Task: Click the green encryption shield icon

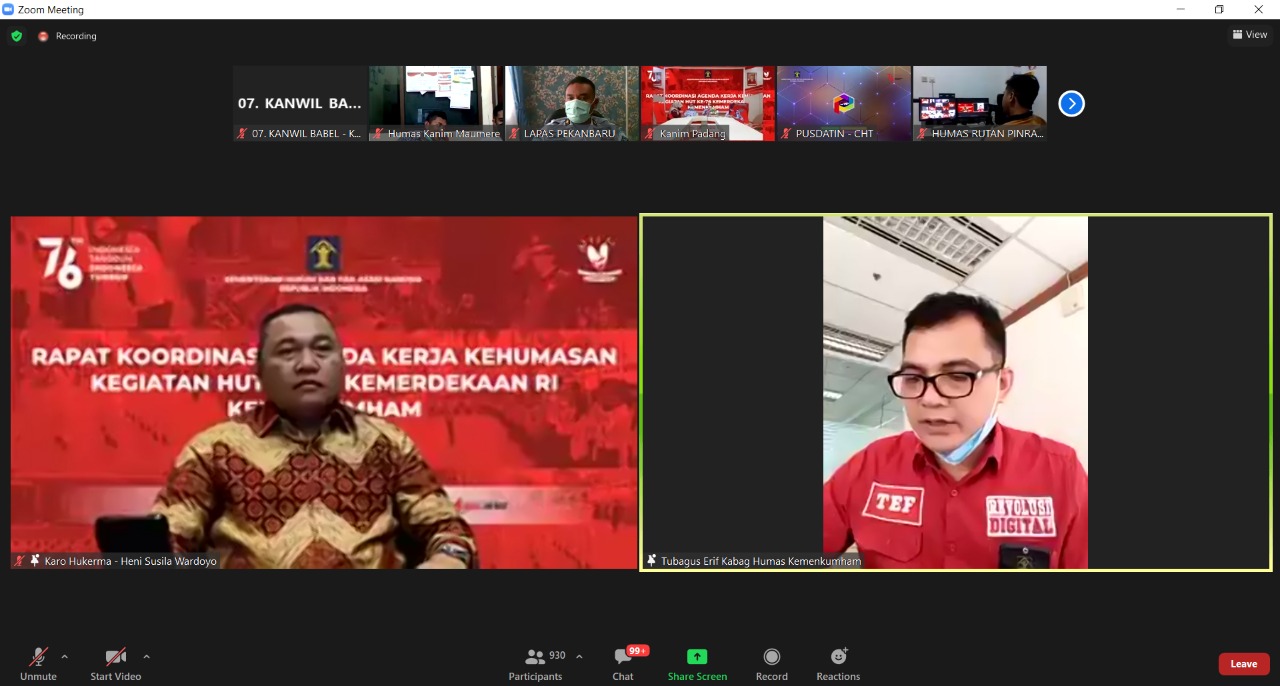Action: pyautogui.click(x=16, y=36)
